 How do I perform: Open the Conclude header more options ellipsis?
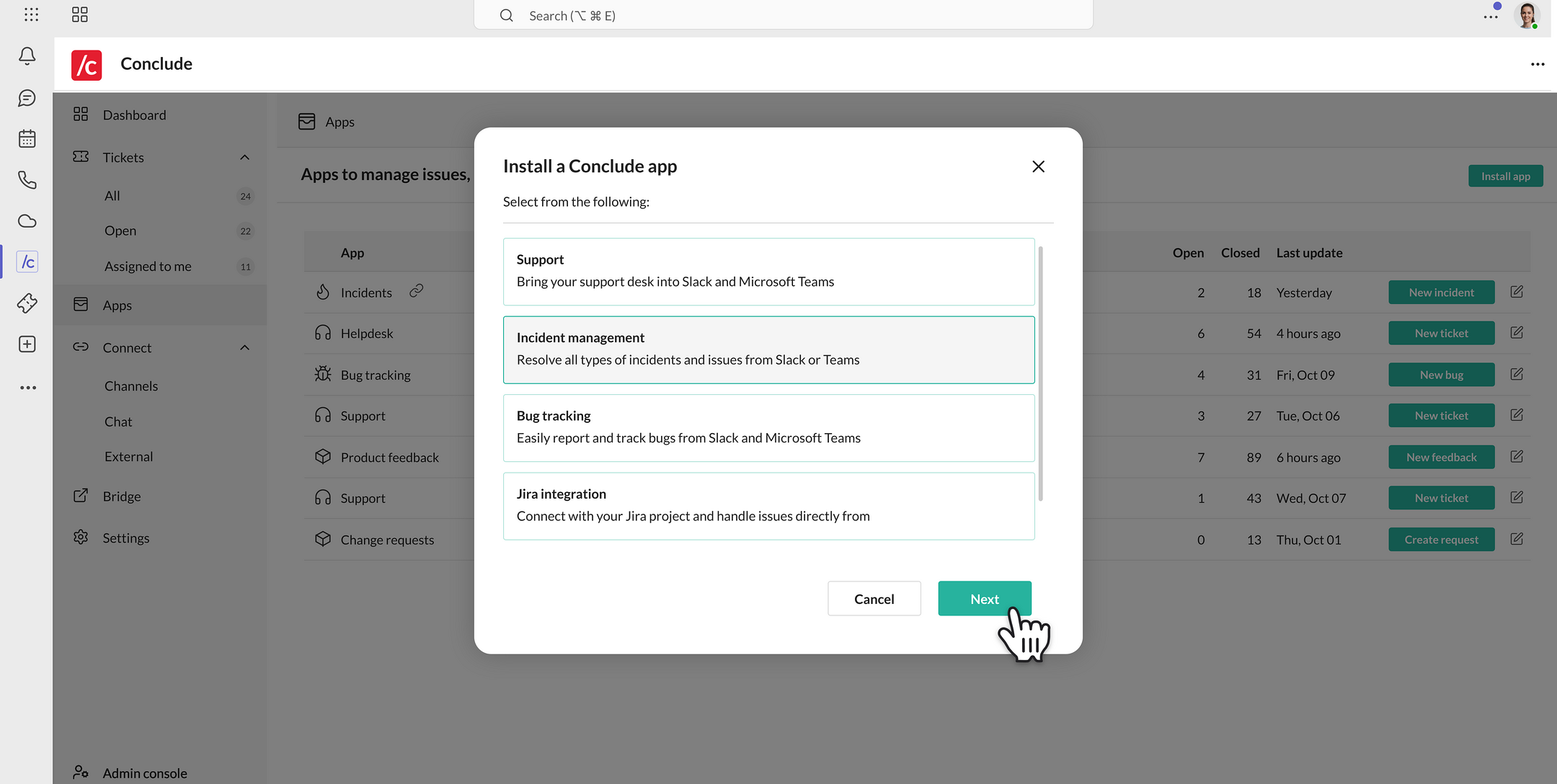coord(1538,64)
